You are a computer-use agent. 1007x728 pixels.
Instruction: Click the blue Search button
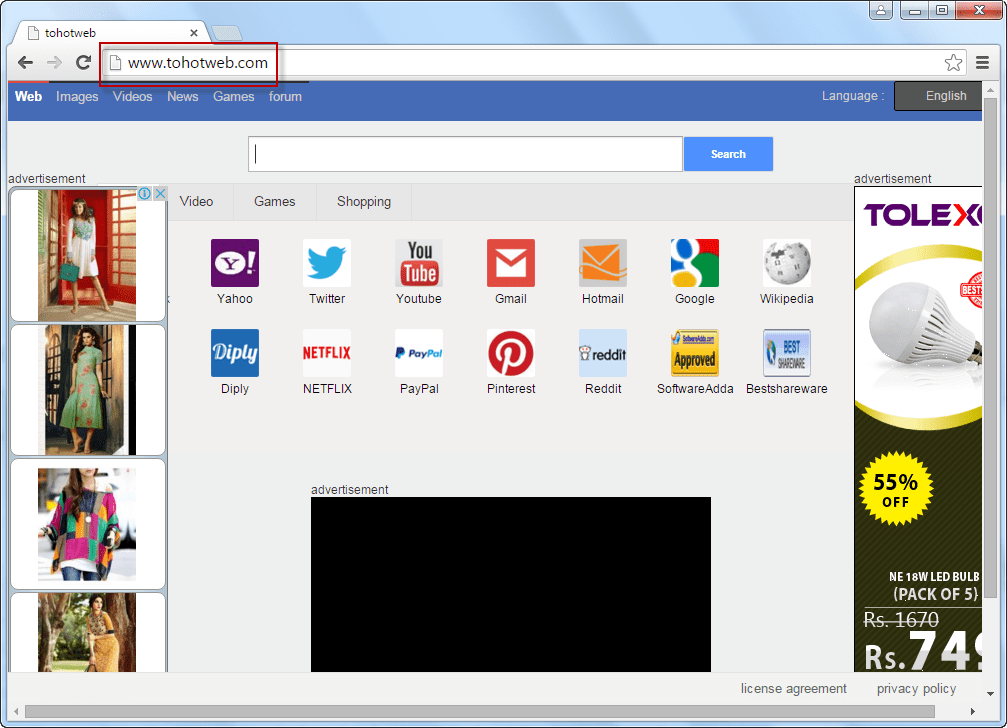[728, 154]
